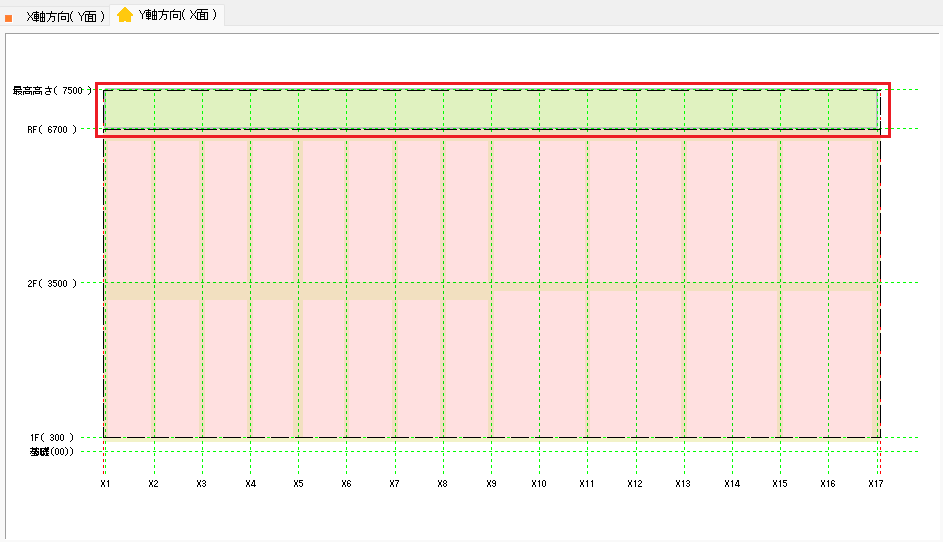Switch to the X軸方向(Y面) tab

[65, 16]
